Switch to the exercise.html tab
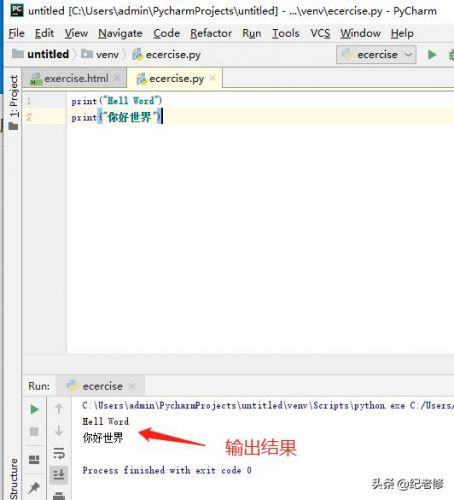 (x=71, y=79)
